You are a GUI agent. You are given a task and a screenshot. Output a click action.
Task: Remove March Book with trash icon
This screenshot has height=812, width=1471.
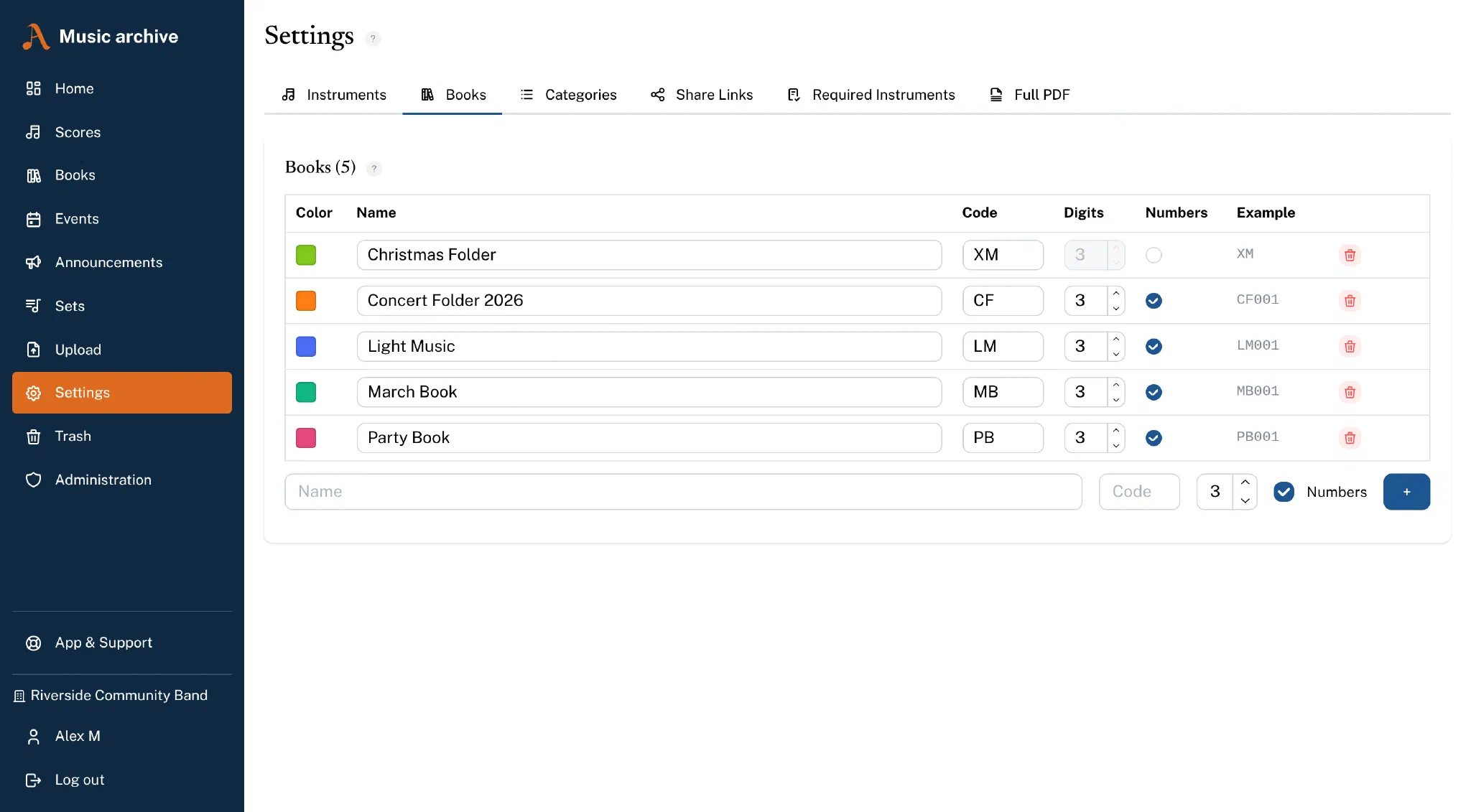(1350, 392)
